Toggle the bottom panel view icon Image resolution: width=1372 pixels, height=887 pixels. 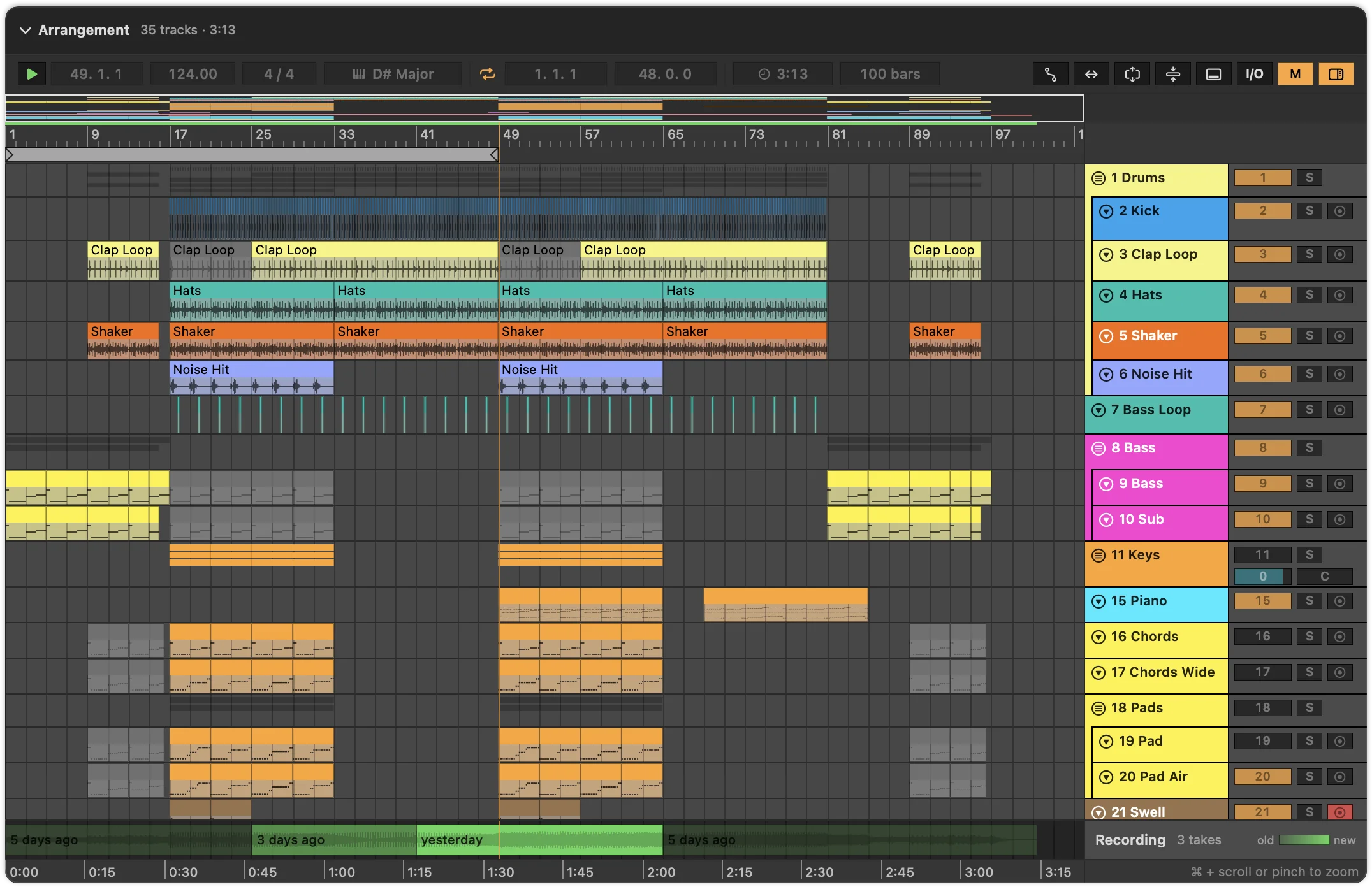(1213, 74)
